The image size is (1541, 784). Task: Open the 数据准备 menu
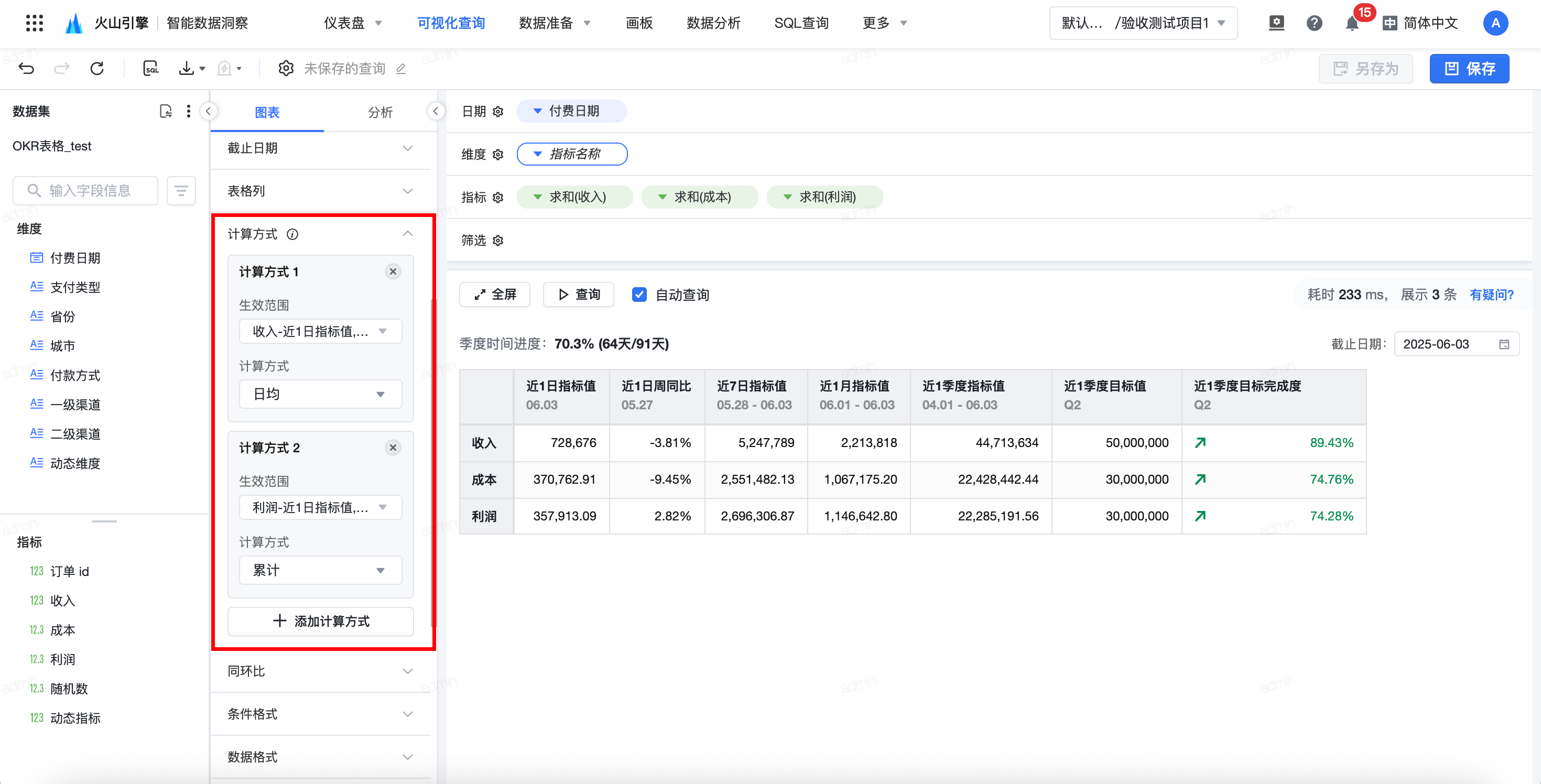(x=555, y=24)
